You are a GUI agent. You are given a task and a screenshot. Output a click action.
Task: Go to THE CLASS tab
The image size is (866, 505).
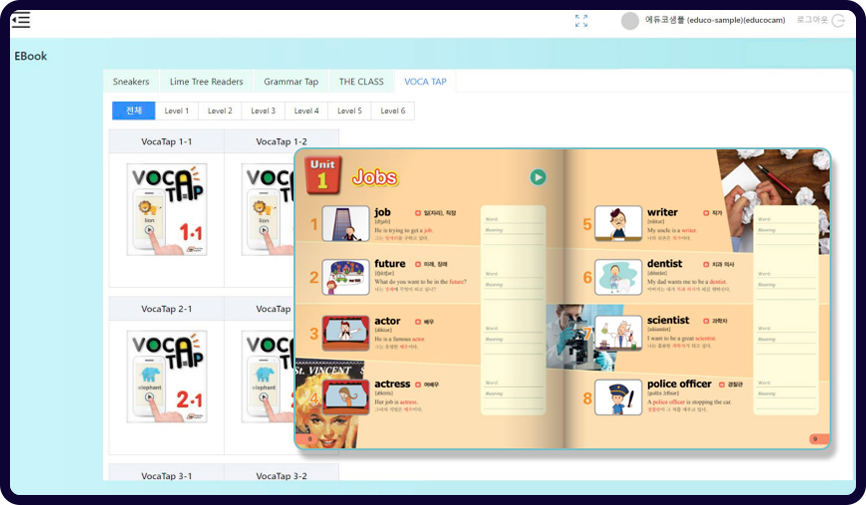(361, 82)
